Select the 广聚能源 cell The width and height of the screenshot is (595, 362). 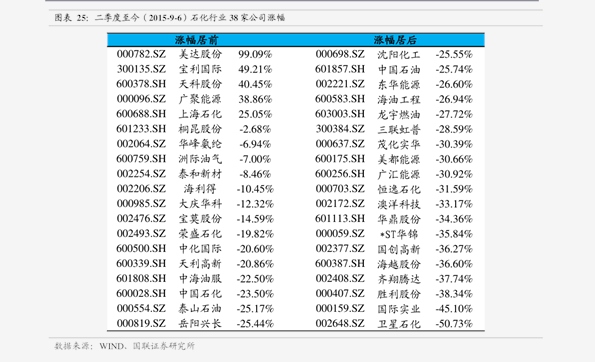(x=200, y=99)
